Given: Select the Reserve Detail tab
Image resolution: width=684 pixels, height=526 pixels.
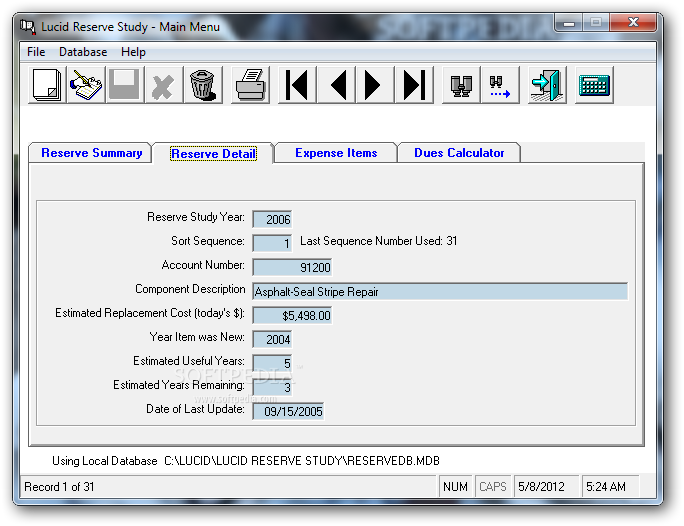Looking at the screenshot, I should click(x=213, y=154).
